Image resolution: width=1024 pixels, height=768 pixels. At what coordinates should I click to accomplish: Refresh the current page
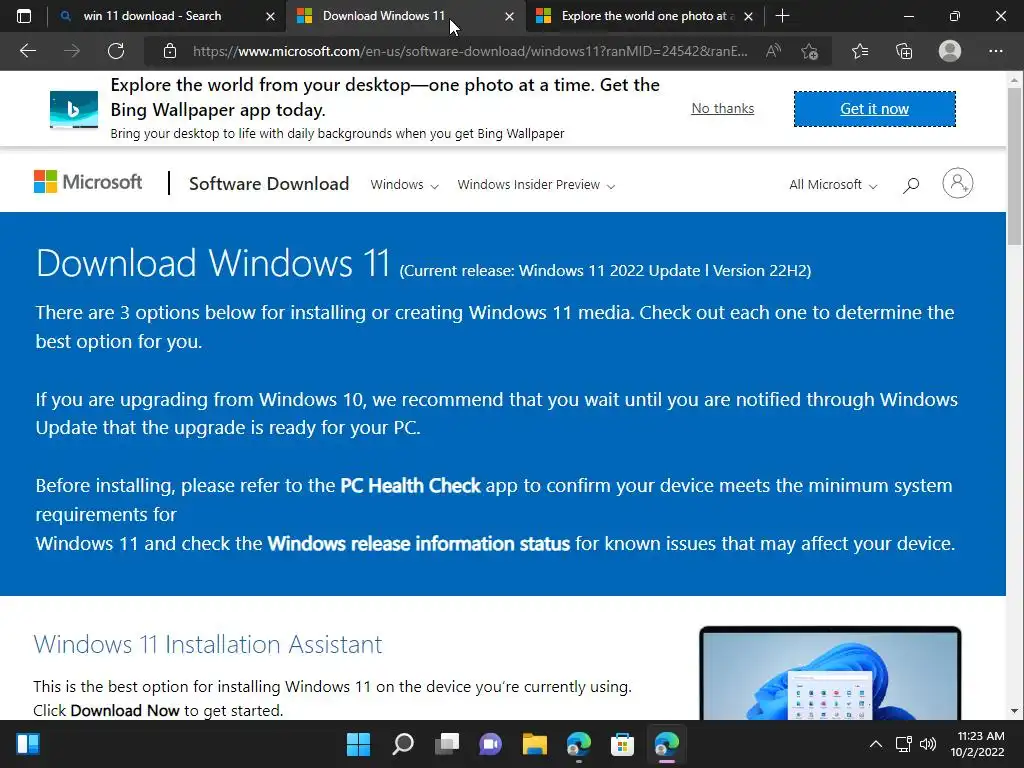pyautogui.click(x=116, y=51)
